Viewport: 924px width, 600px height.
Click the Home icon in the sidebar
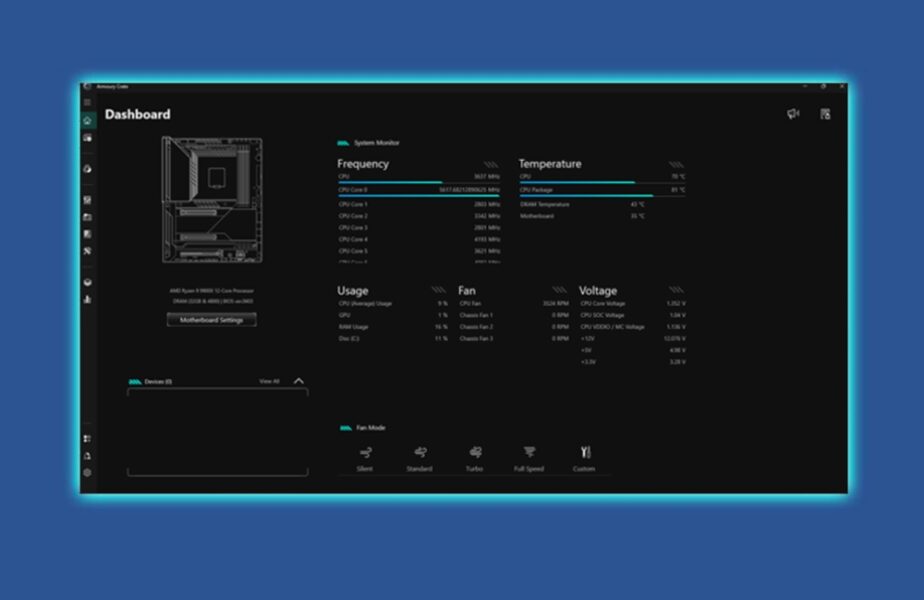pos(88,120)
